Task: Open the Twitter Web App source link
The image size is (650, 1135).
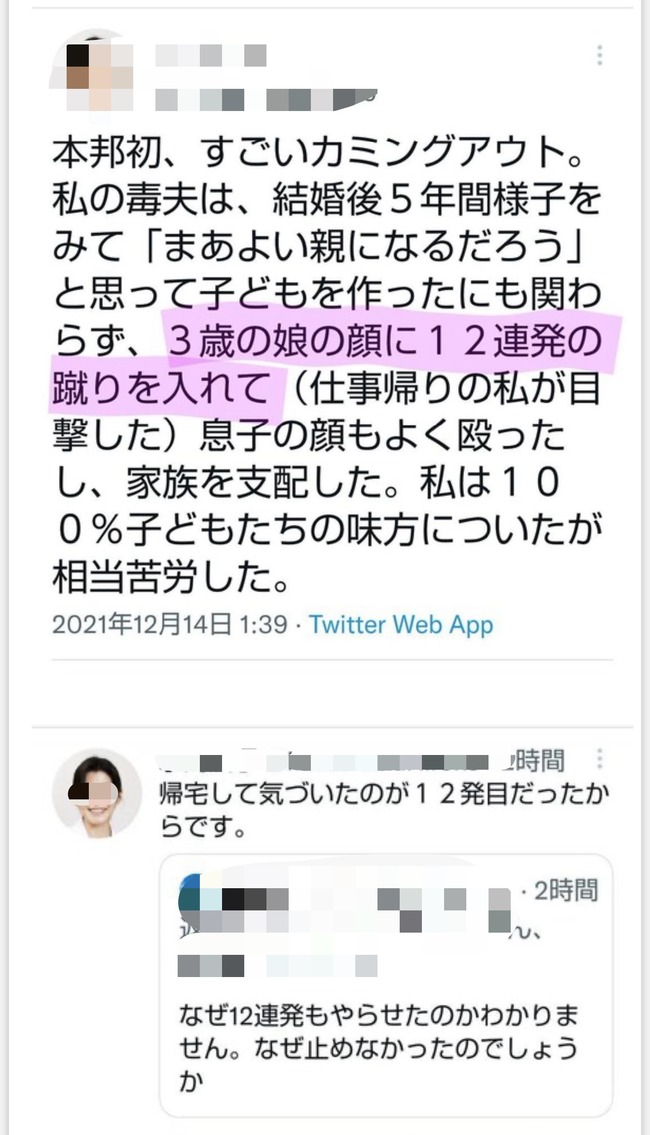Action: [401, 625]
